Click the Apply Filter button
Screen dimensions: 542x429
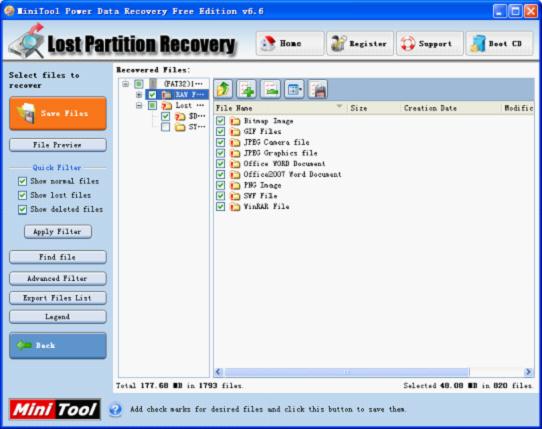click(x=58, y=232)
